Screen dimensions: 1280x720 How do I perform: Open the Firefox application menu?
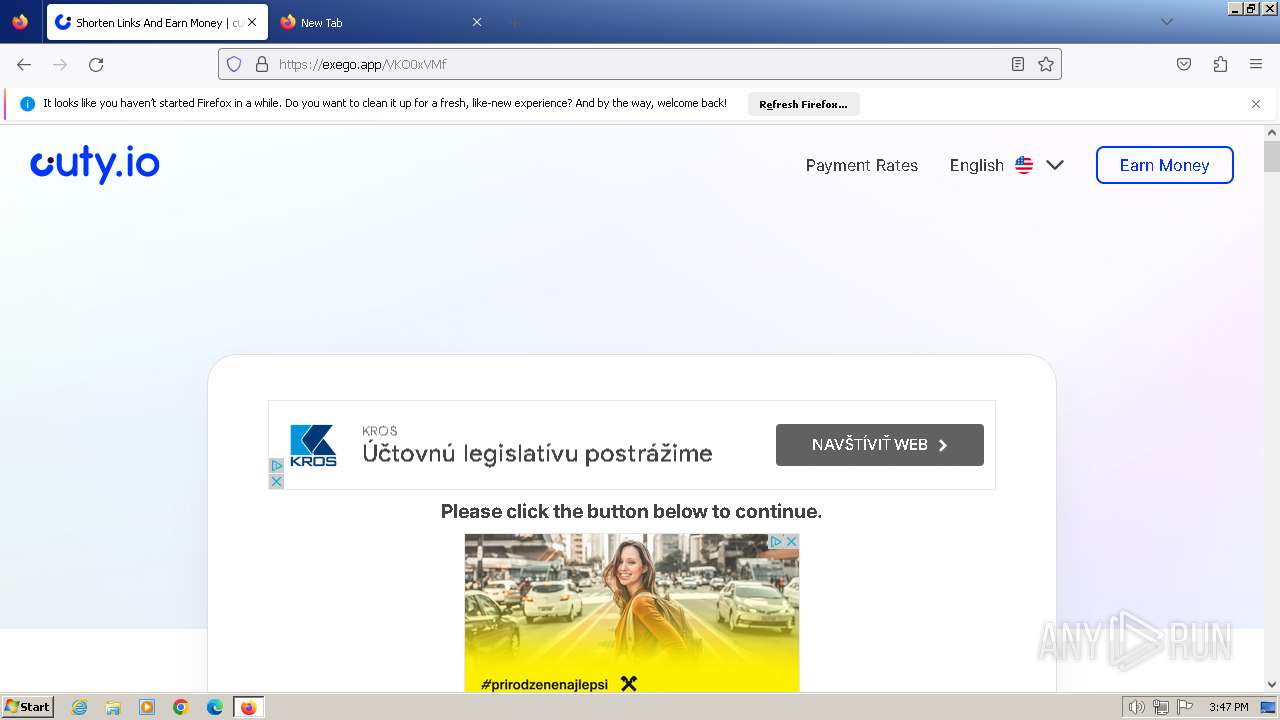[1256, 64]
